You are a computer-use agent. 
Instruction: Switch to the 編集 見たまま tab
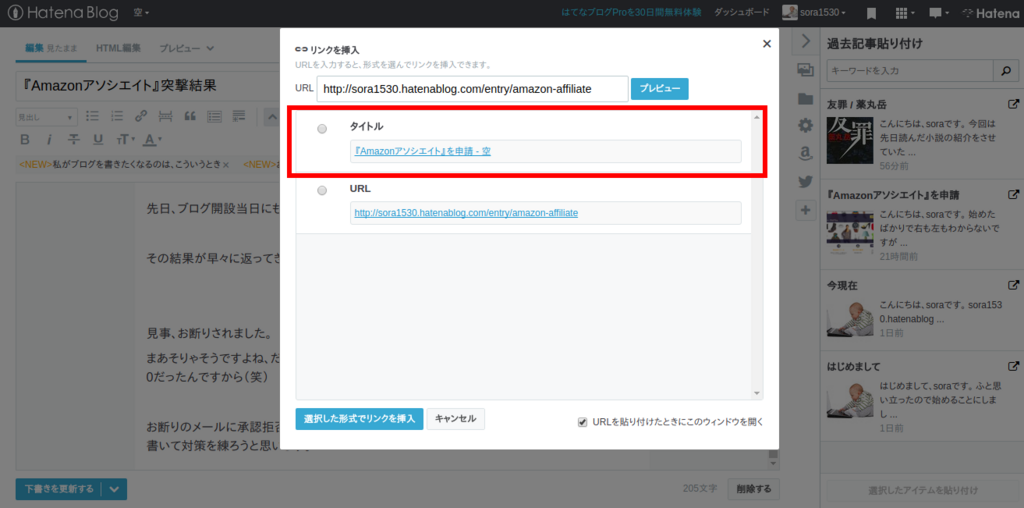tap(51, 48)
